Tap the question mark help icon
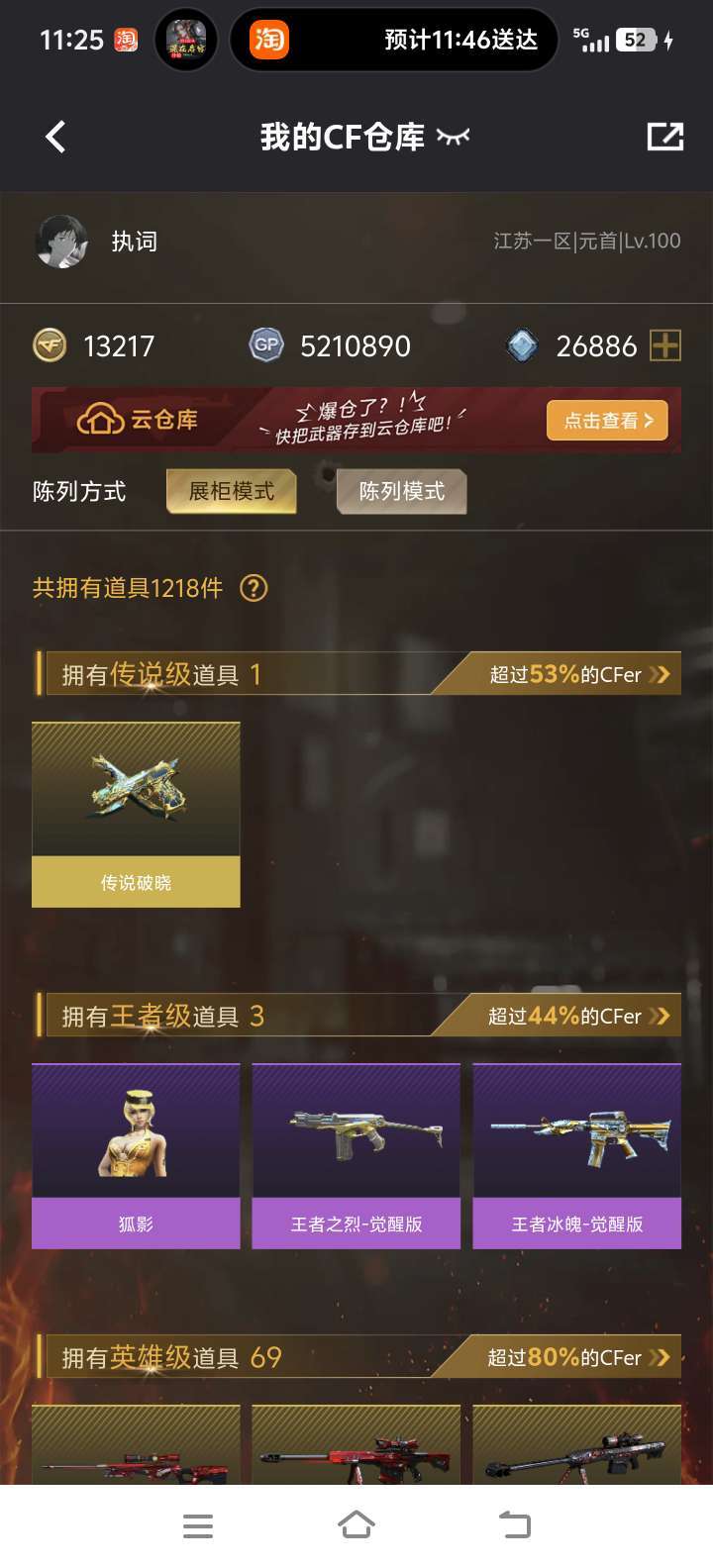 (x=254, y=588)
